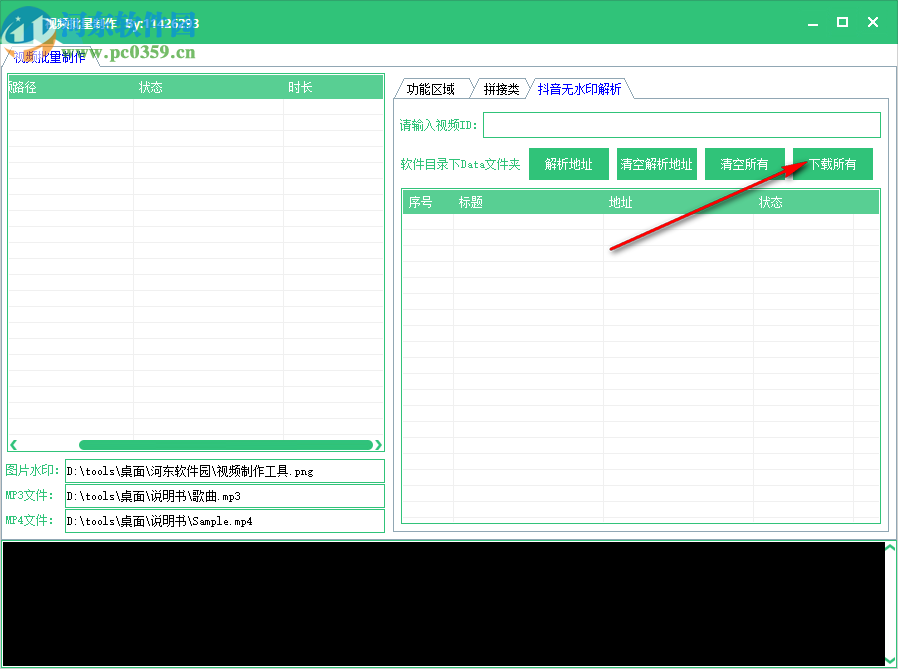Click the 请输入视频ID label

439,125
